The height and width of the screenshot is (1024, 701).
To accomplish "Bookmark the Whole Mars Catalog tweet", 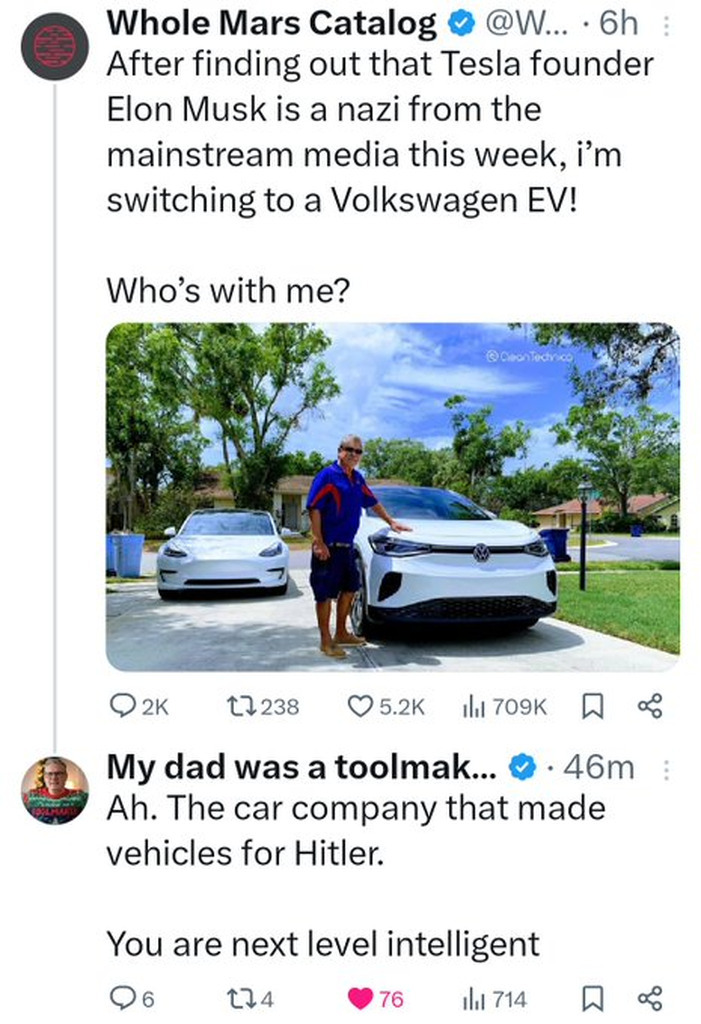I will coord(590,706).
